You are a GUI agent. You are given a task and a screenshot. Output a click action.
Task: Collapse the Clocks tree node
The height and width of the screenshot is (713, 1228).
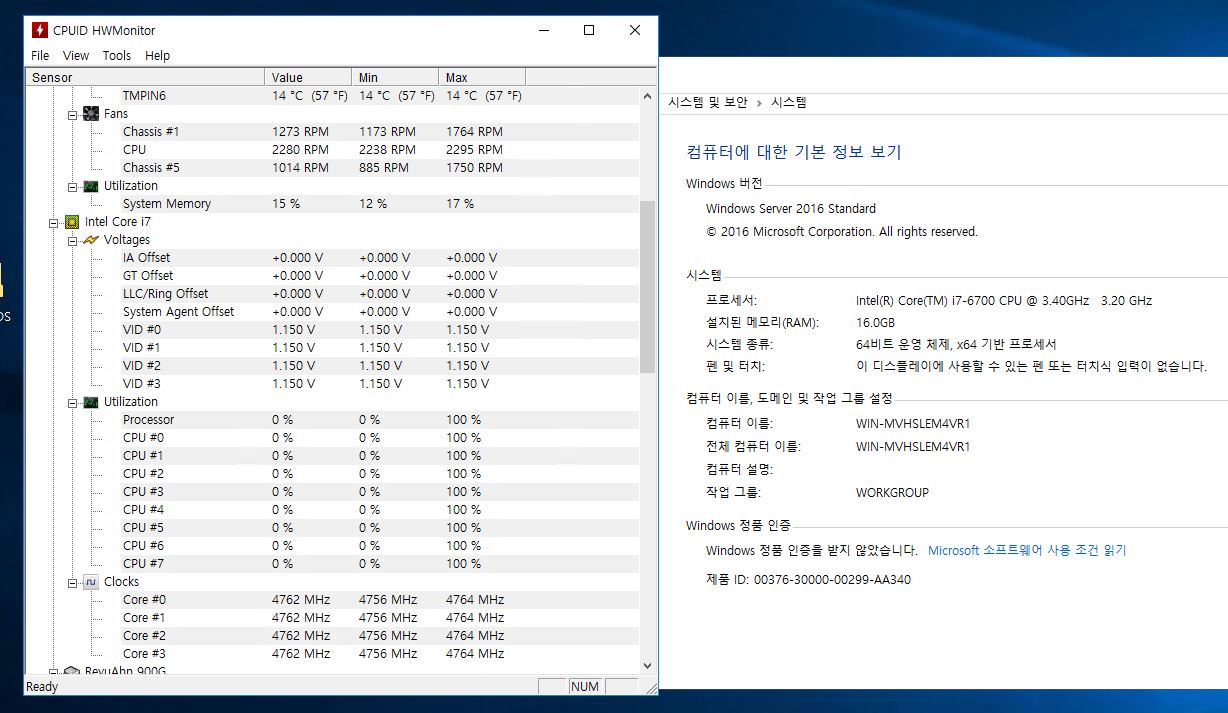tap(73, 582)
